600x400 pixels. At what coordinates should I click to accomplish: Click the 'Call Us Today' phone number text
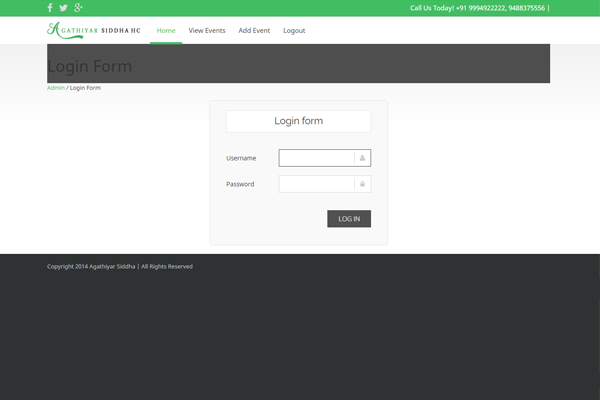click(x=479, y=8)
